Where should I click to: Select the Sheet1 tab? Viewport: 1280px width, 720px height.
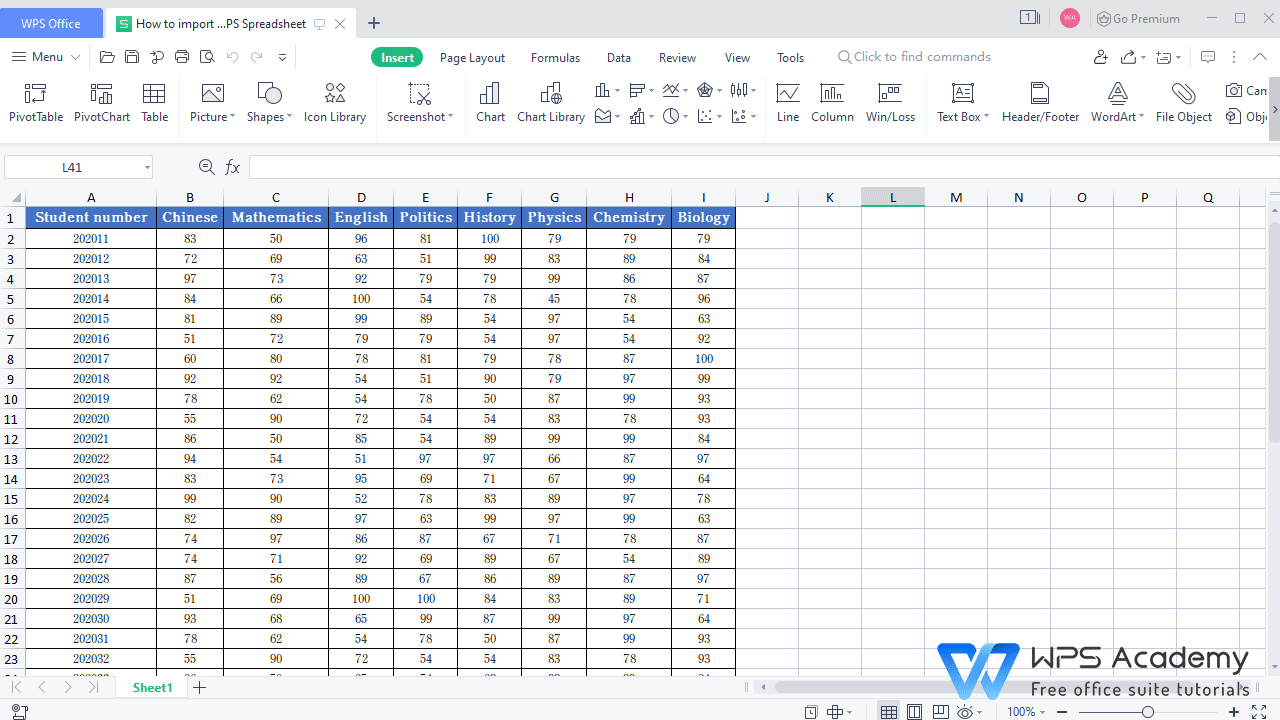point(152,687)
